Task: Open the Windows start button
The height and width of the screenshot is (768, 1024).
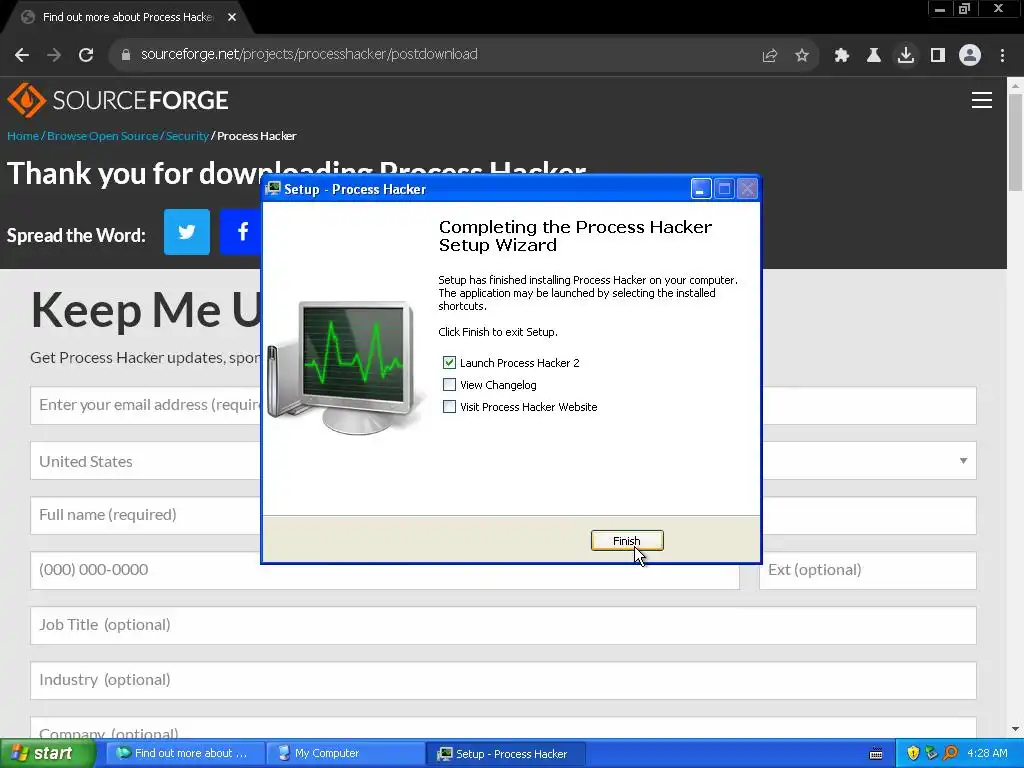Action: click(47, 754)
